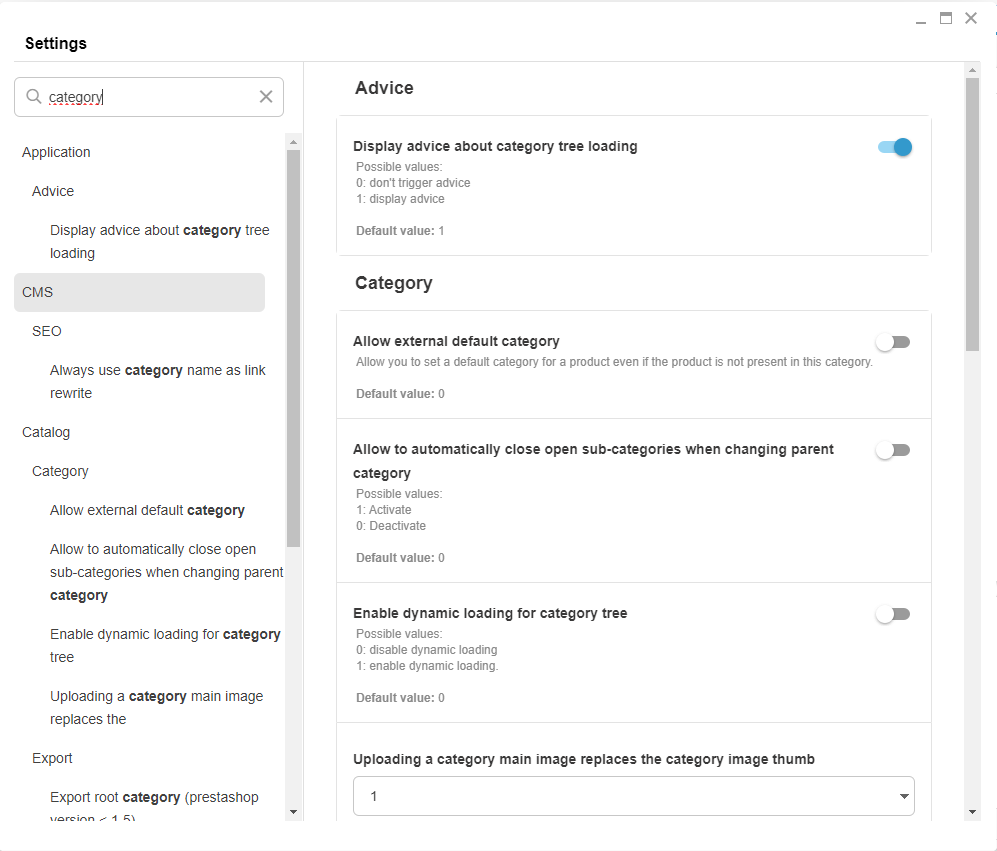Viewport: 997px width, 851px height.
Task: Click the search input field
Action: click(x=150, y=97)
